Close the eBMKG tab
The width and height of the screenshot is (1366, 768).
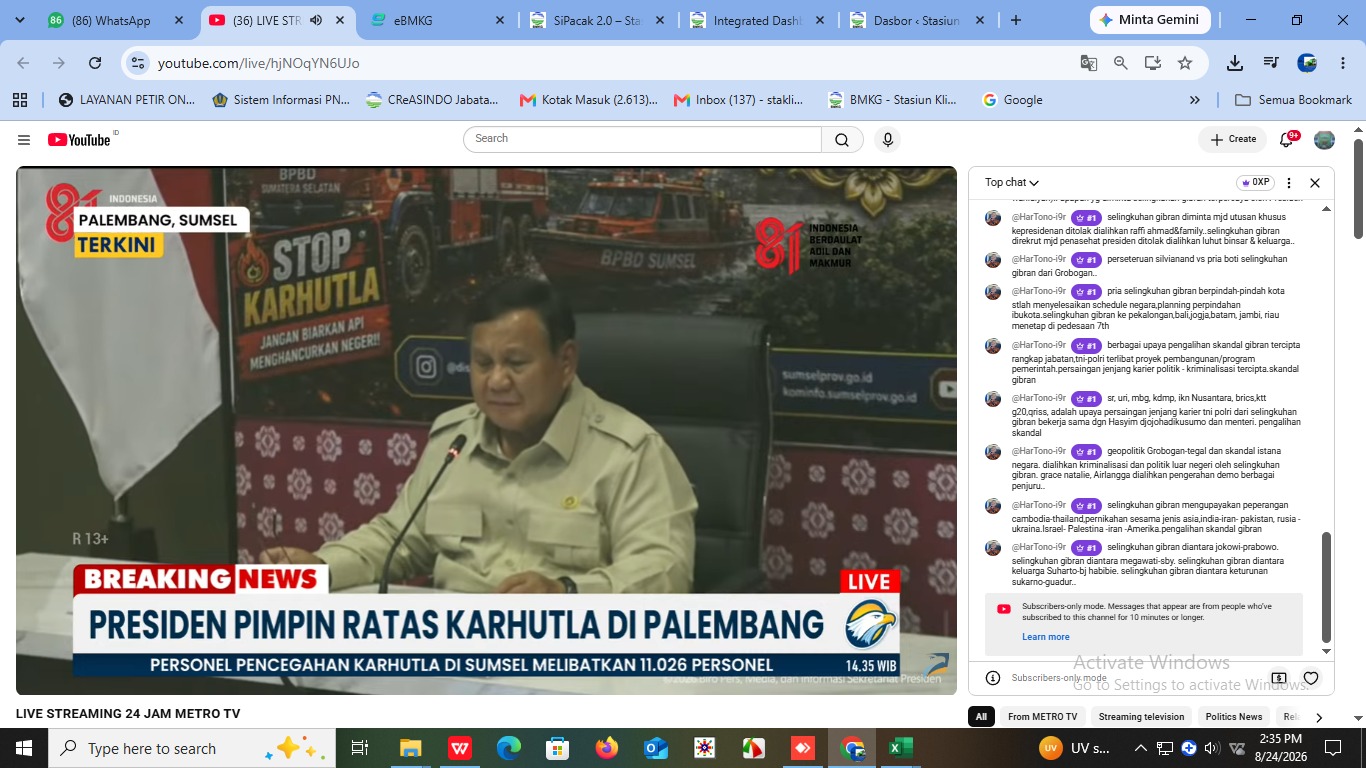(x=499, y=20)
